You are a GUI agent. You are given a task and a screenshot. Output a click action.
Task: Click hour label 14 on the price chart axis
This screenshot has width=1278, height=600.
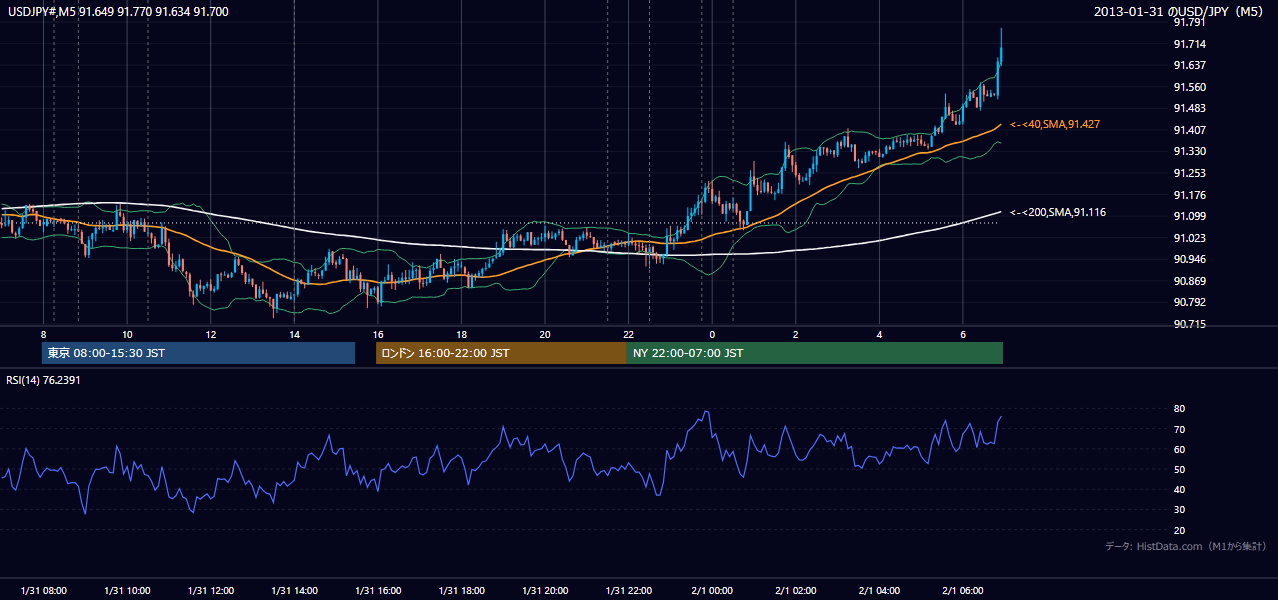[294, 334]
